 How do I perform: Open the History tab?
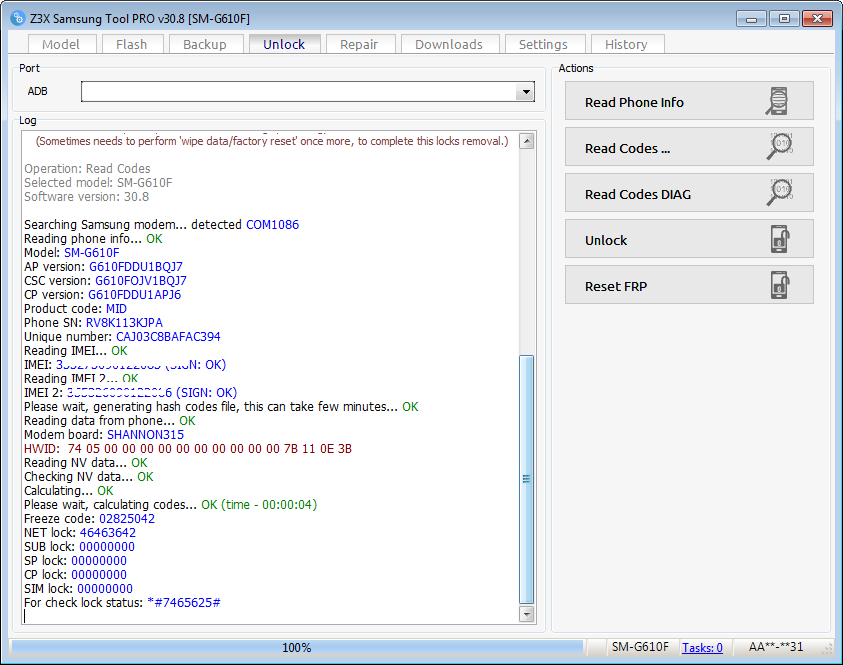point(626,44)
